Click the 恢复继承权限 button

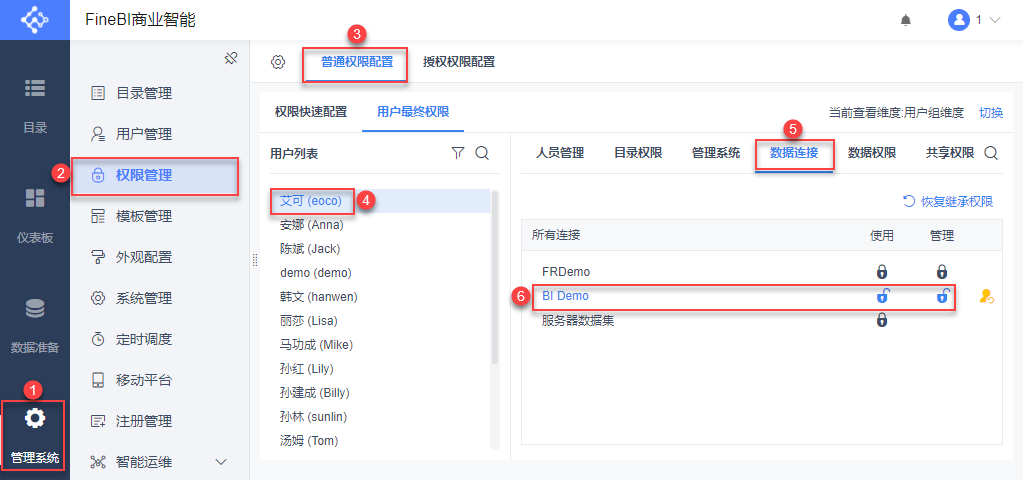(948, 201)
